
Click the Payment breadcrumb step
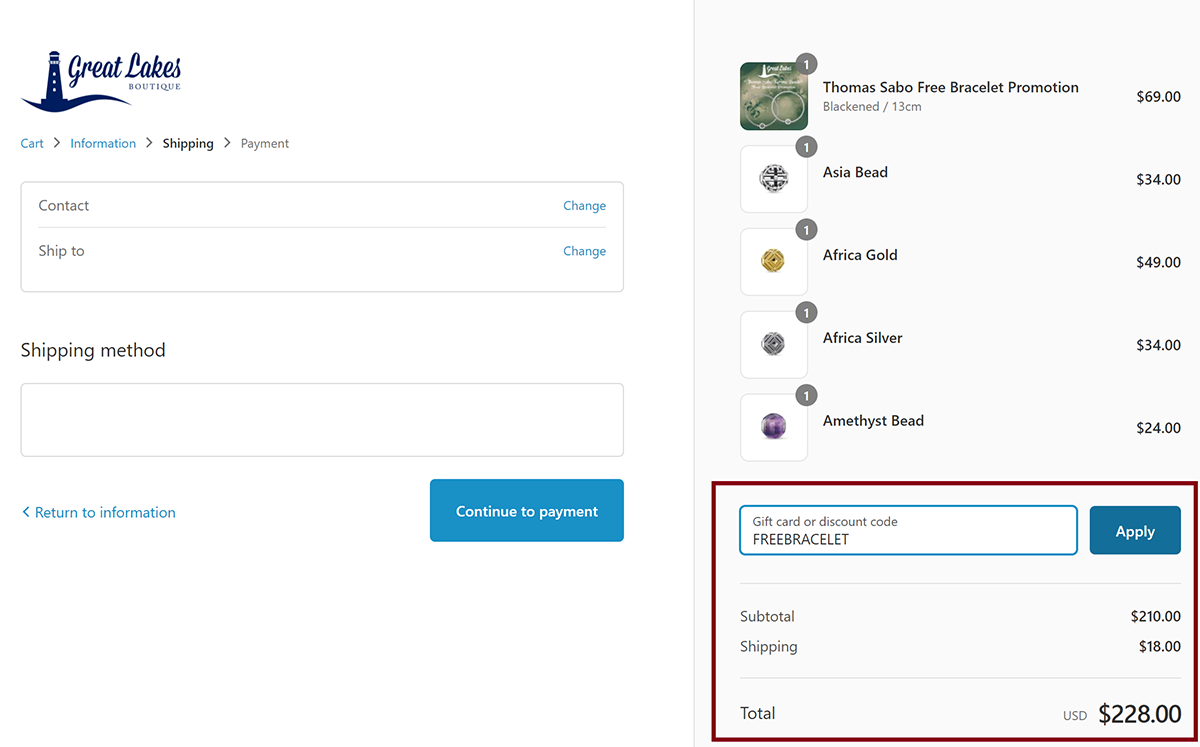[265, 144]
